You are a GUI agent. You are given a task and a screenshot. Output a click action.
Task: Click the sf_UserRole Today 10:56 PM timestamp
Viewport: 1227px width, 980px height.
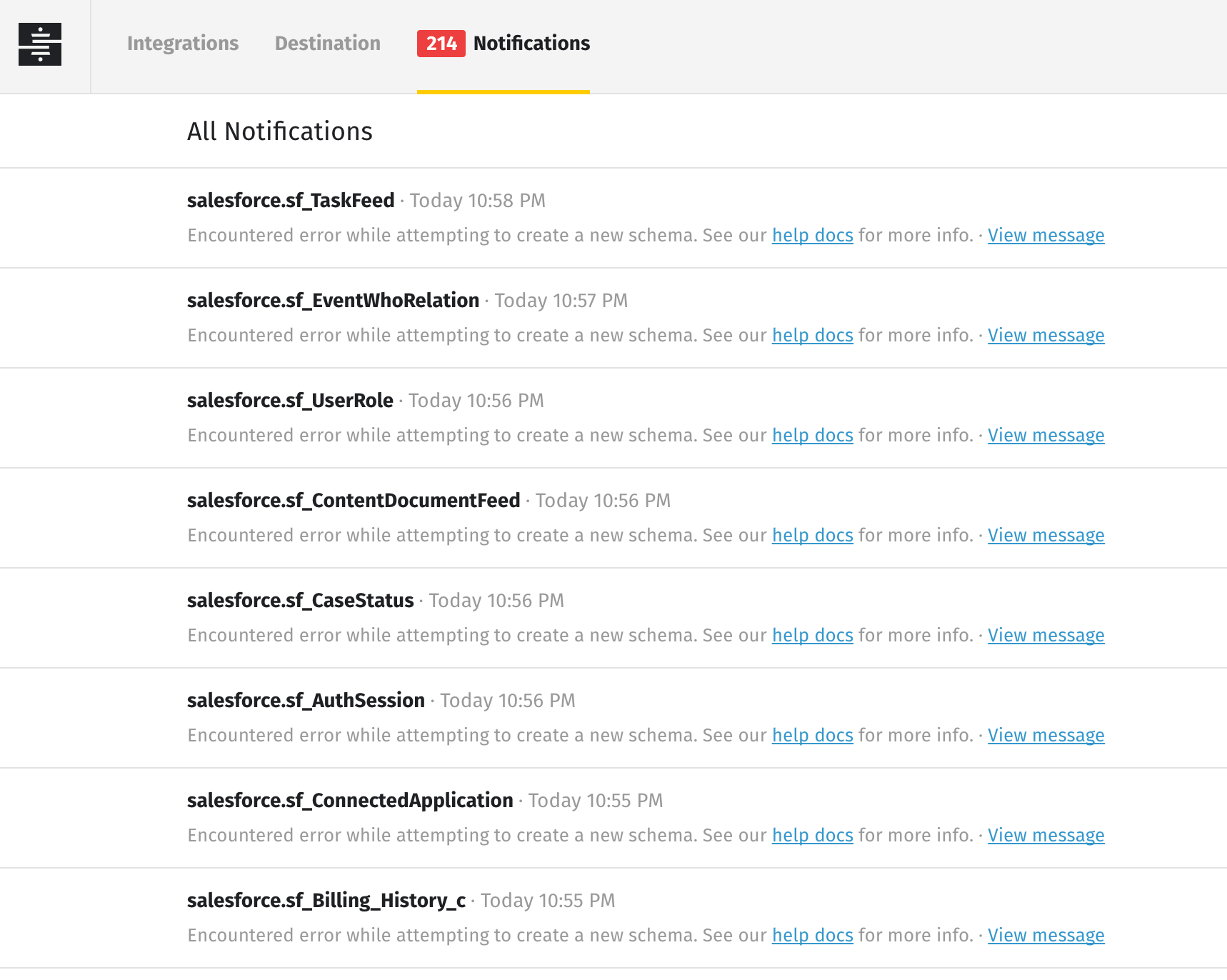point(476,401)
